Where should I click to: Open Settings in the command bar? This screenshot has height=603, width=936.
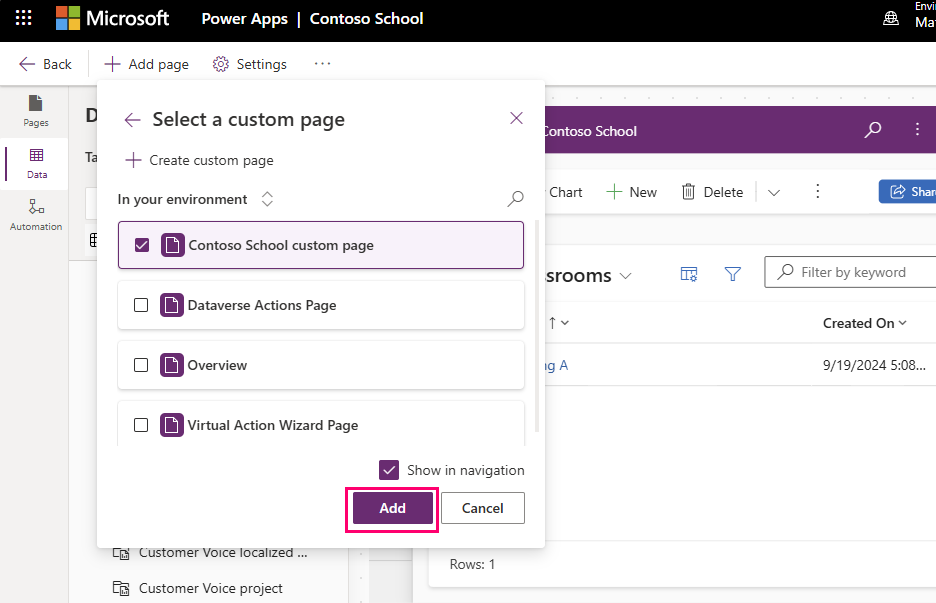tap(250, 64)
